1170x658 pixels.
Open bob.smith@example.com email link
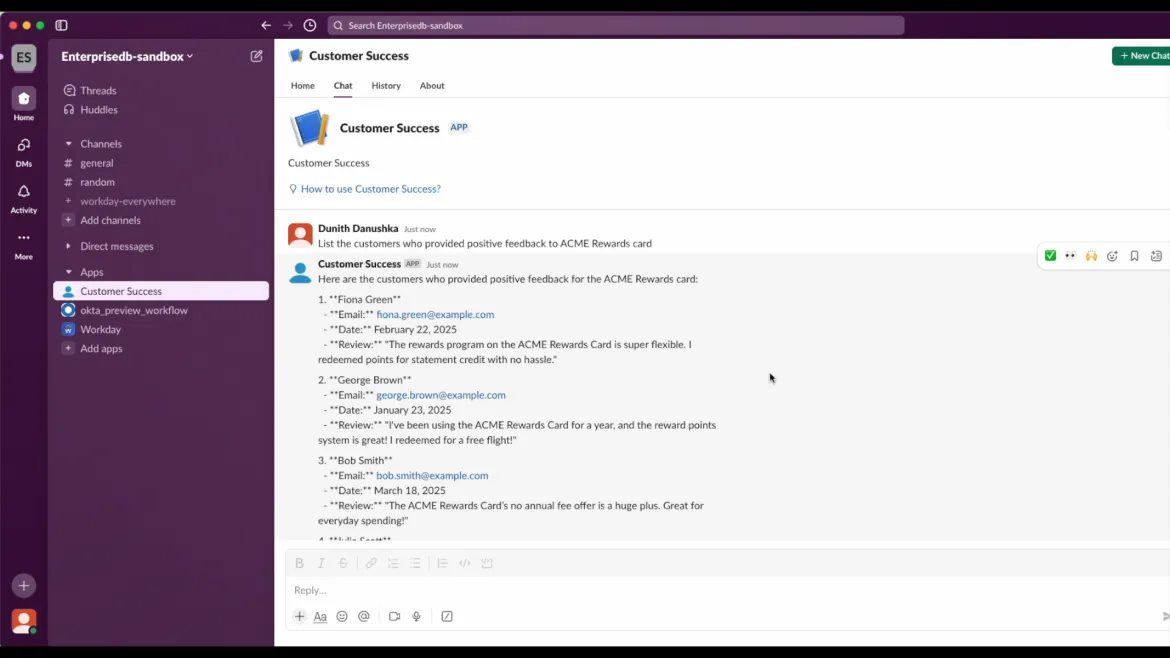tap(432, 476)
